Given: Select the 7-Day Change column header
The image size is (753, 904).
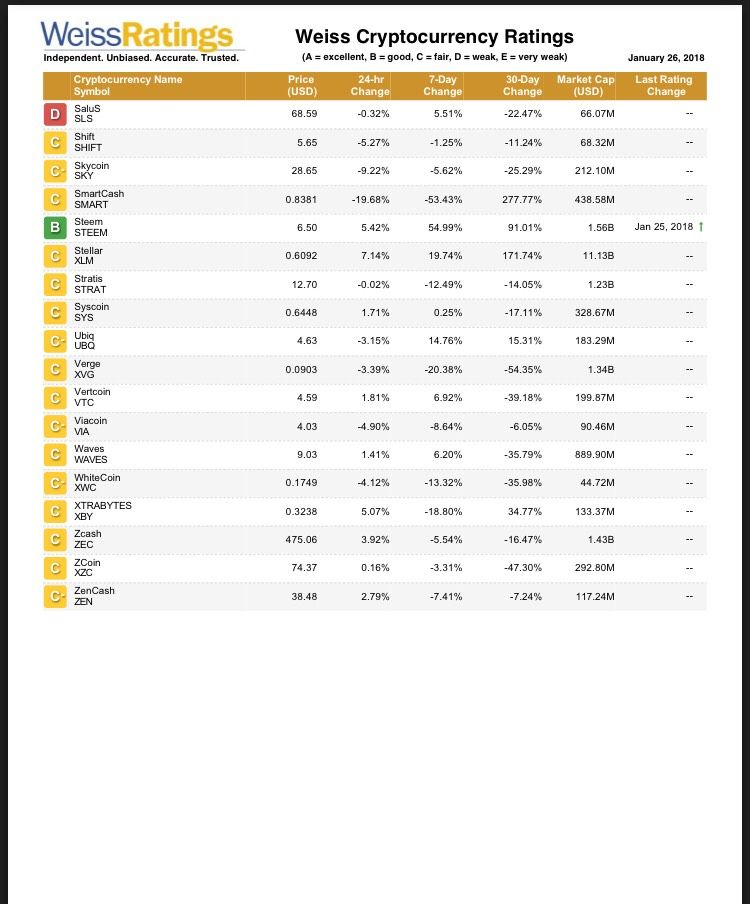Looking at the screenshot, I should click(x=443, y=85).
